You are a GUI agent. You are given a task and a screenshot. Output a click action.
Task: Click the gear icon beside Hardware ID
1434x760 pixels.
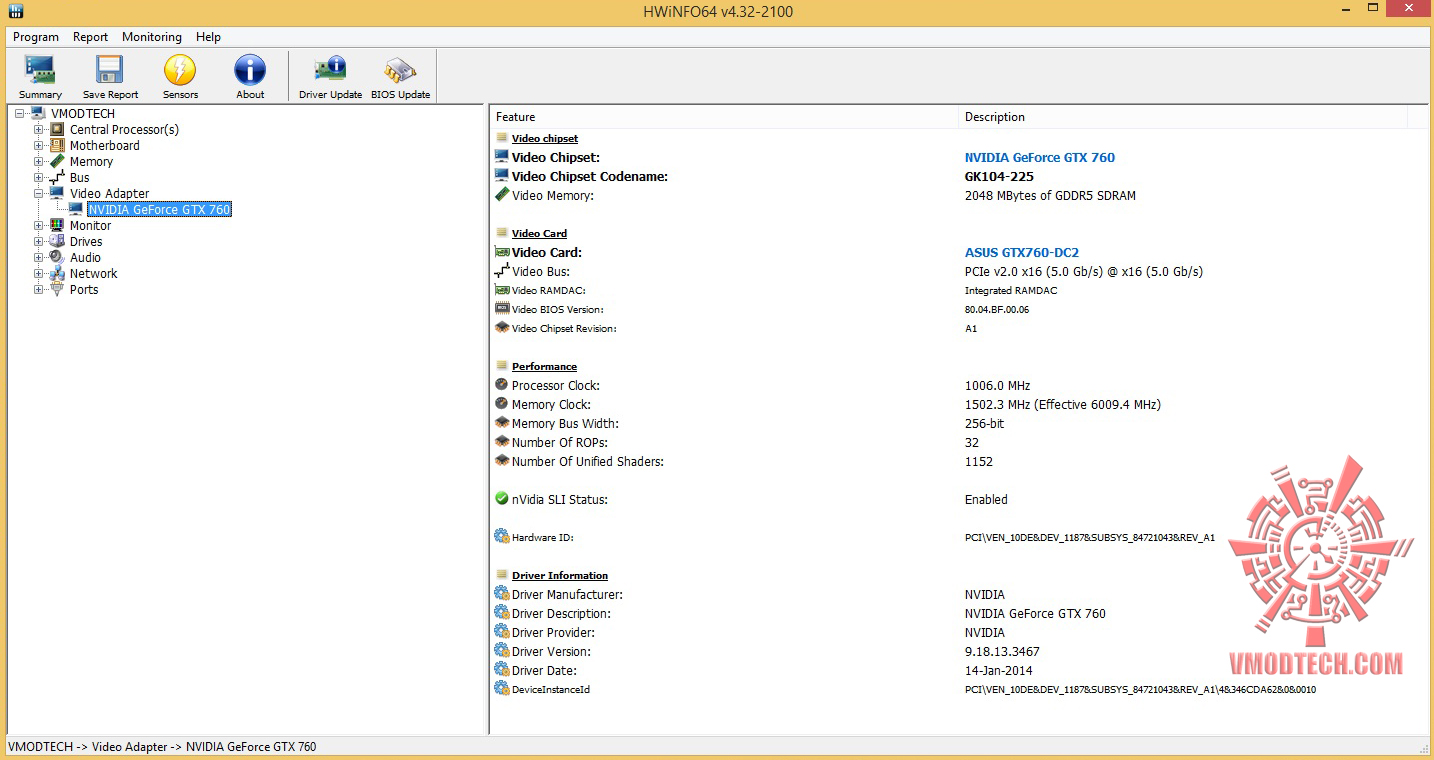click(502, 537)
